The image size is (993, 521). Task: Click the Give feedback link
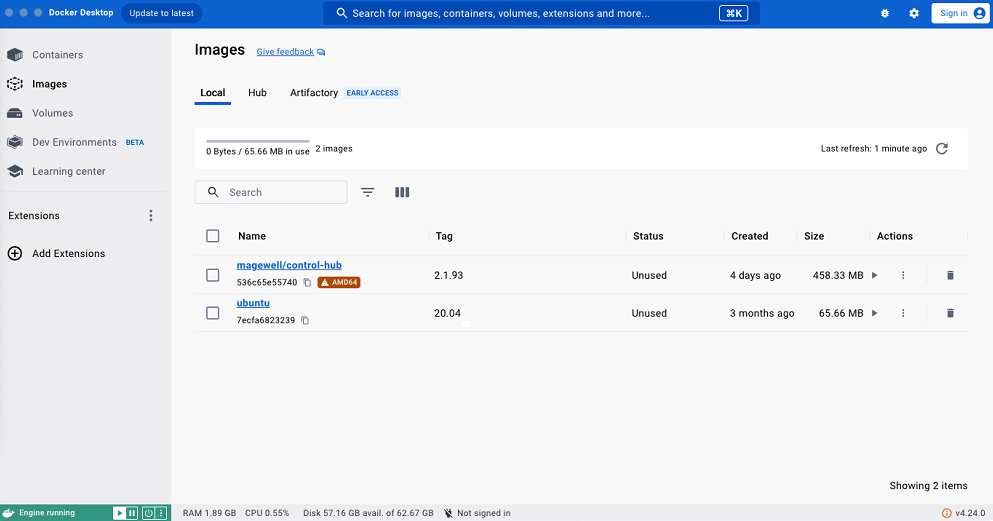point(285,52)
